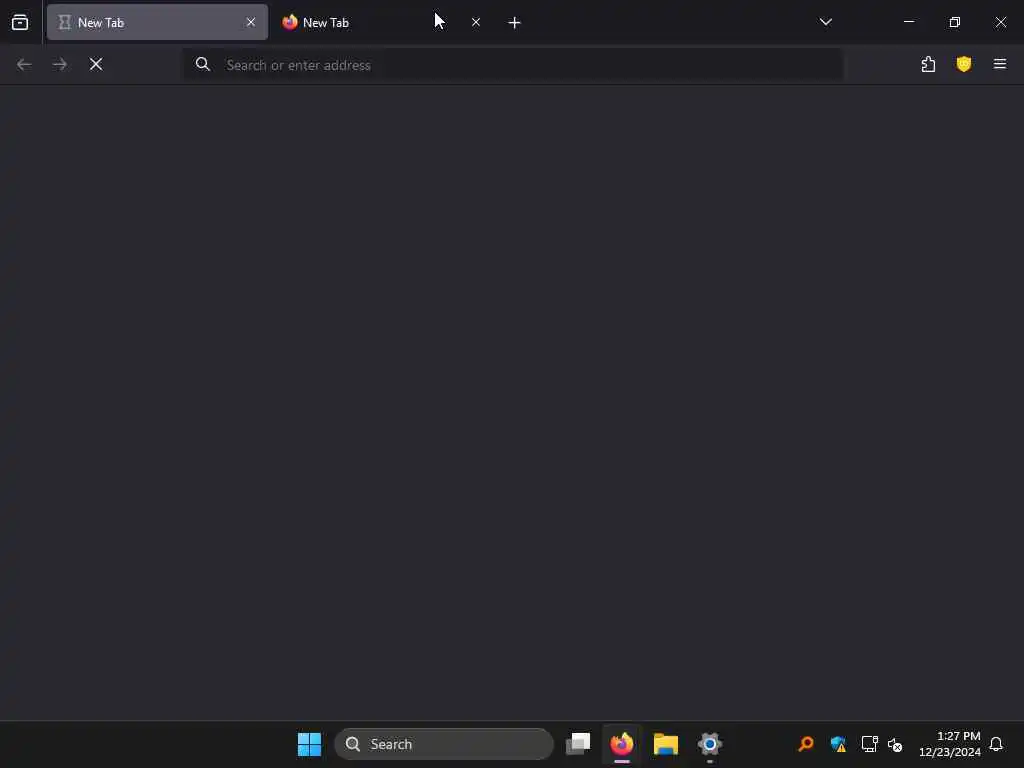Open Firefox View recent browsing icon
Image resolution: width=1024 pixels, height=768 pixels.
point(20,22)
